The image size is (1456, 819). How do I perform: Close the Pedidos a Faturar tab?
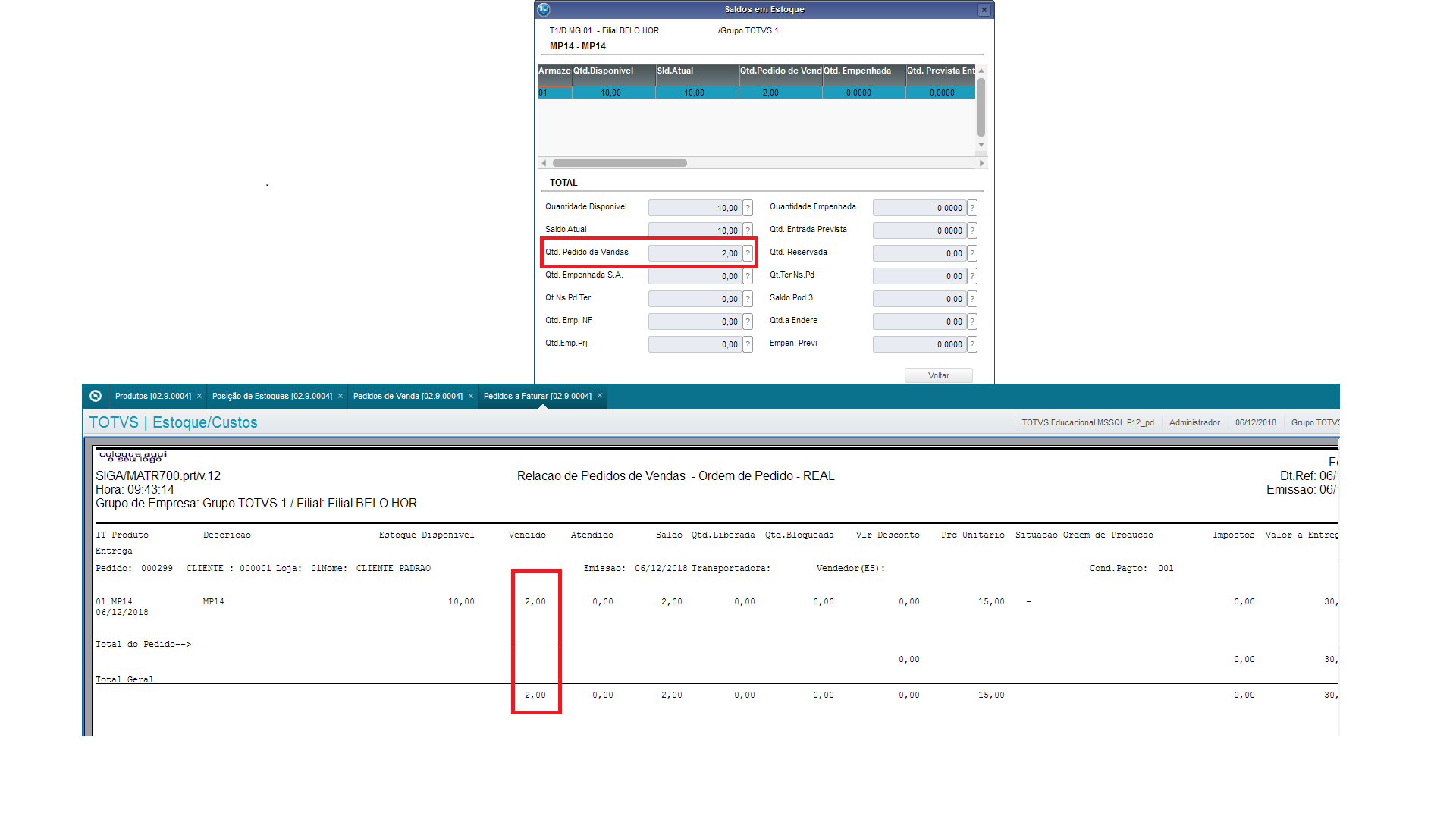[x=600, y=395]
